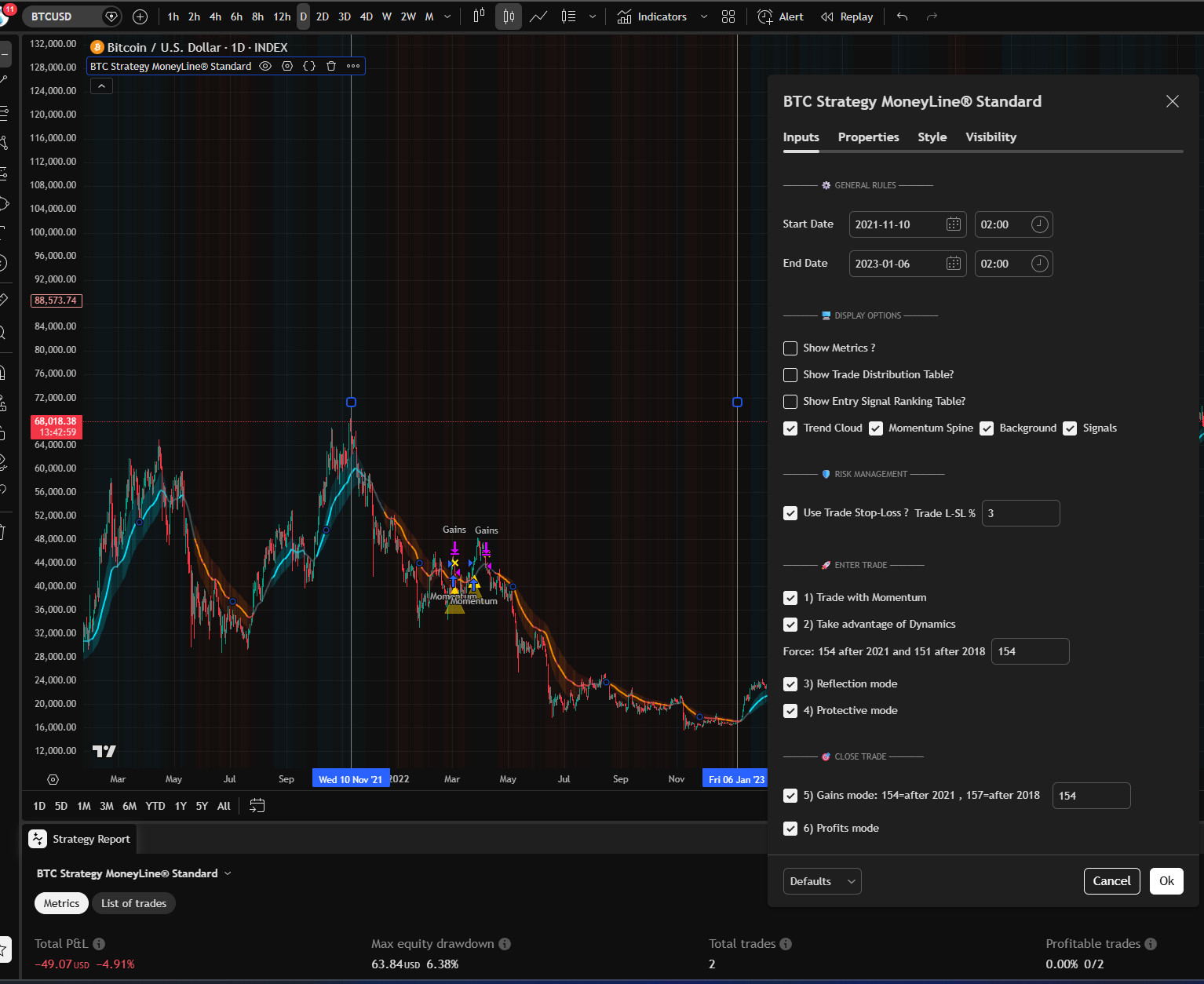Screen dimensions: 1204x984
Task: Edit the Force value 154 field
Action: (x=1030, y=651)
